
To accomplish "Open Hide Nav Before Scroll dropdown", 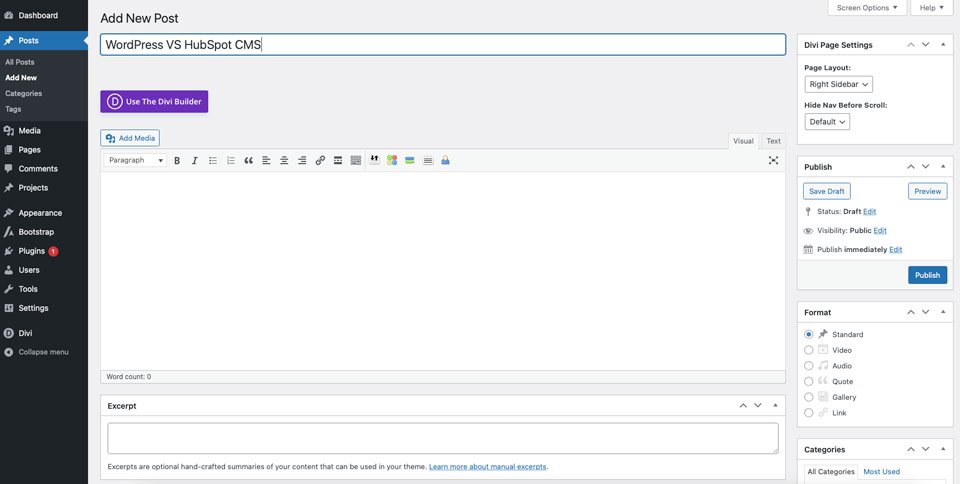I will click(827, 122).
